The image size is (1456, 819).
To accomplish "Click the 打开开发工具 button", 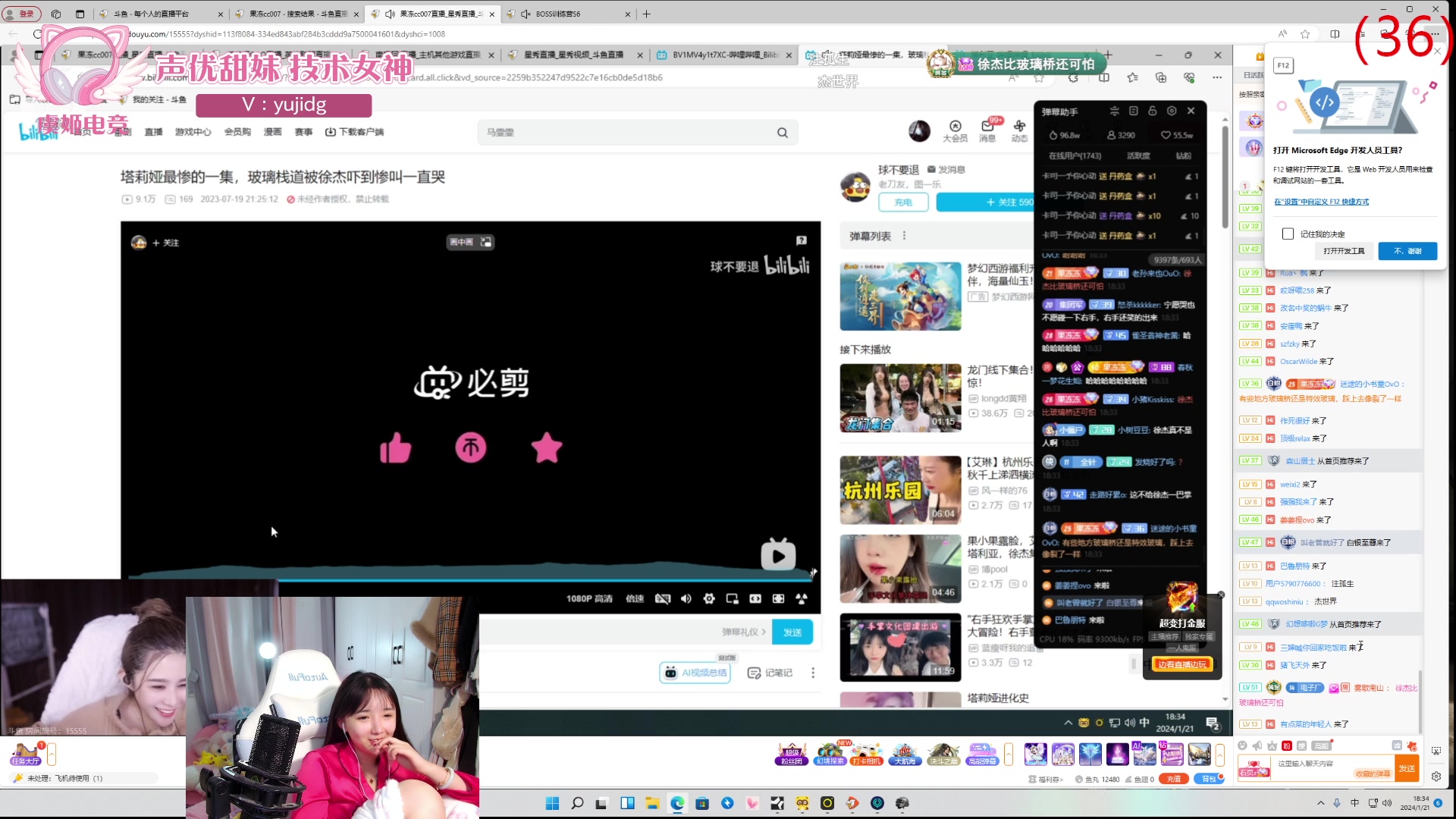I will [x=1343, y=250].
